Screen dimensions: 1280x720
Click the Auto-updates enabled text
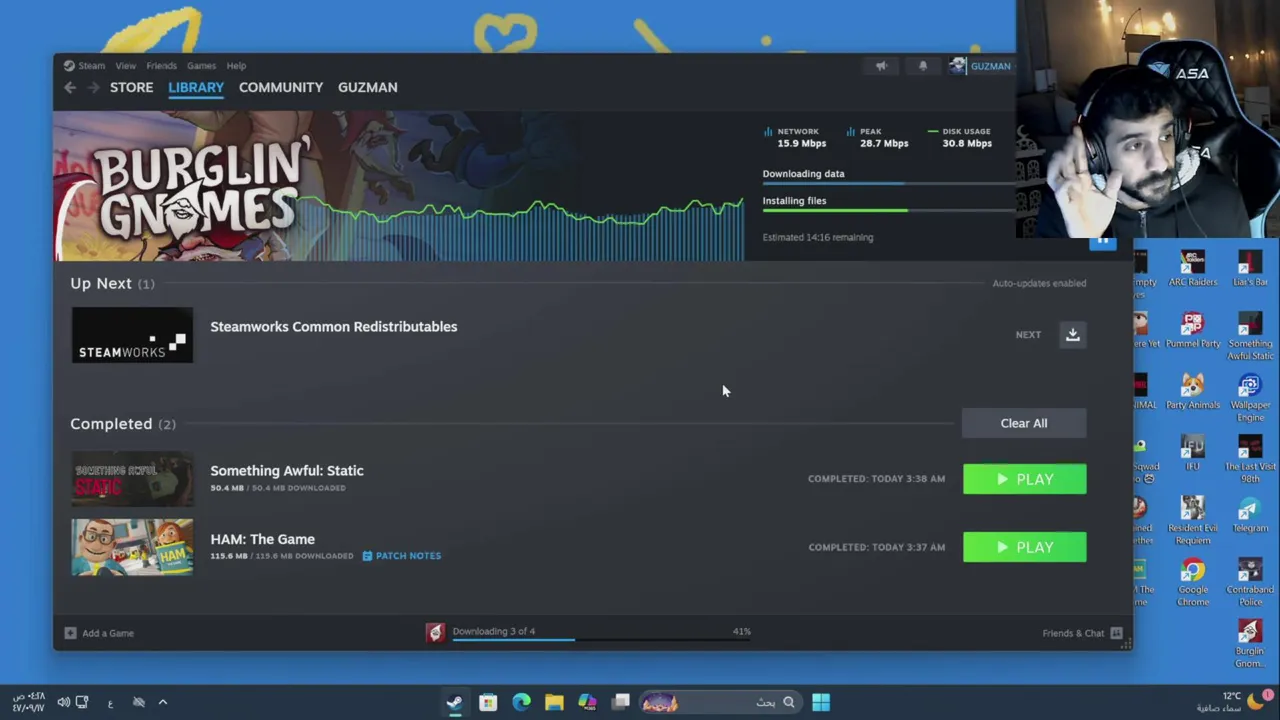coord(1039,283)
